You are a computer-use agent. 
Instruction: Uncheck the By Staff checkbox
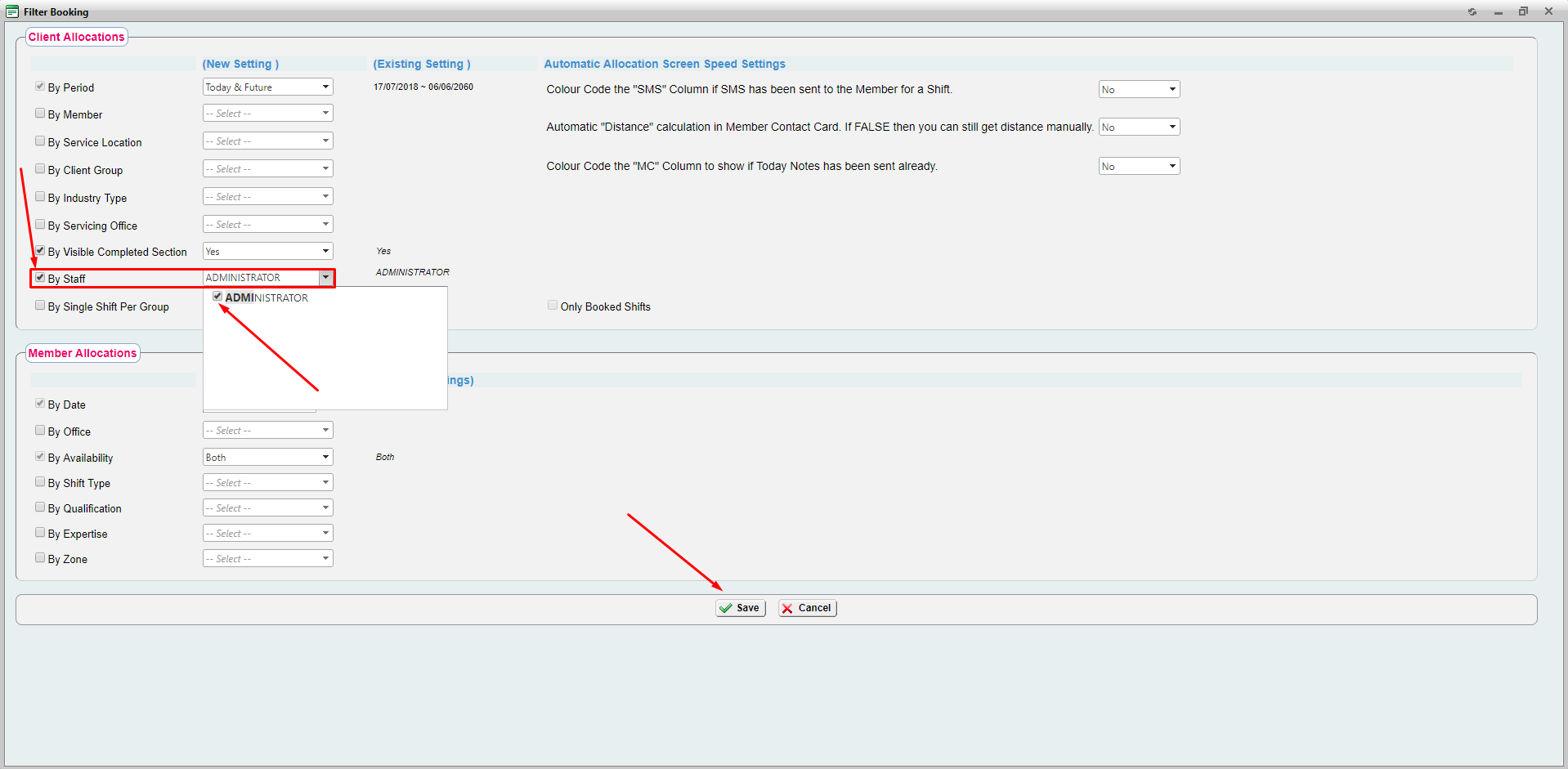tap(40, 278)
